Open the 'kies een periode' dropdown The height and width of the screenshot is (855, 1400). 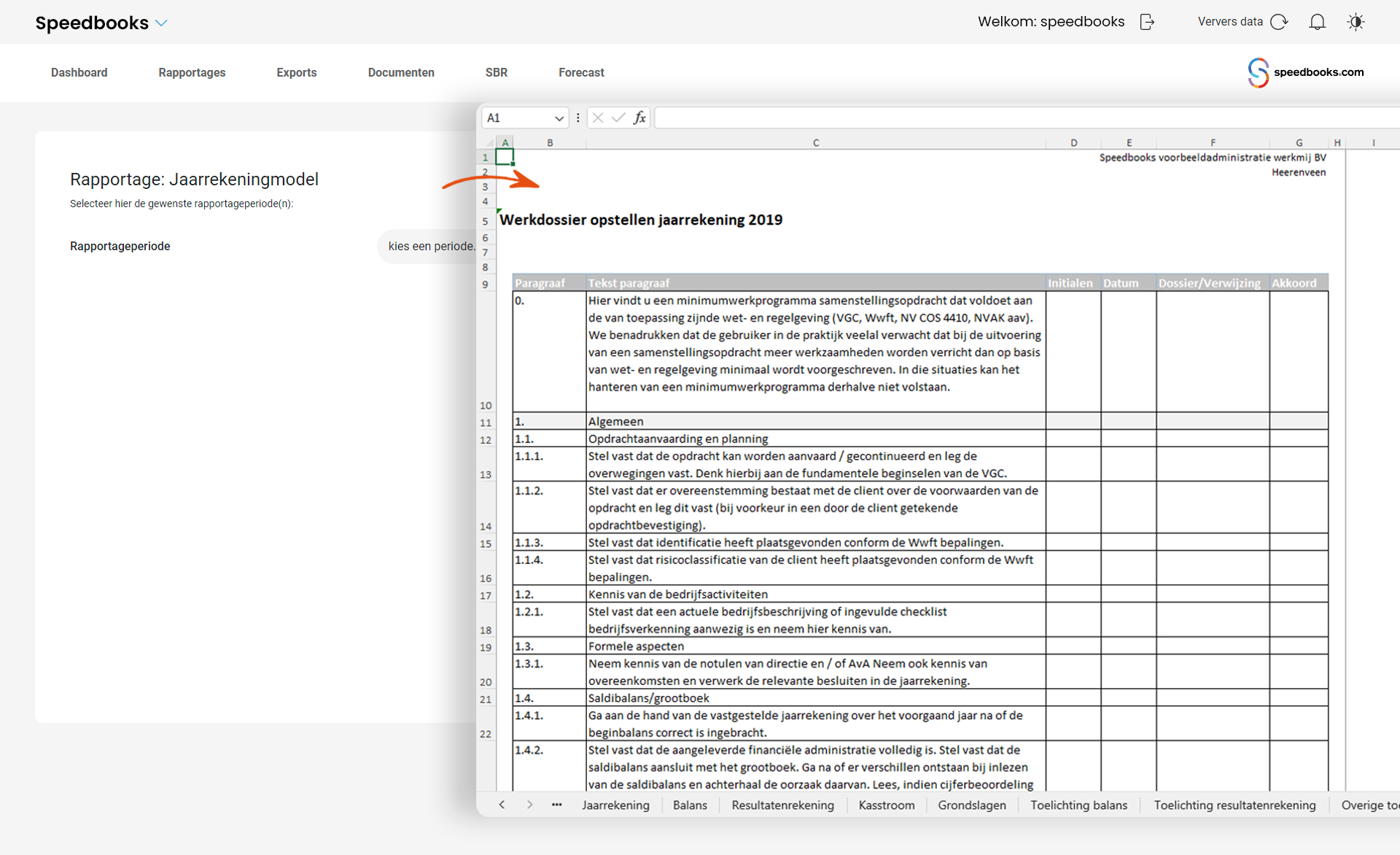click(428, 247)
